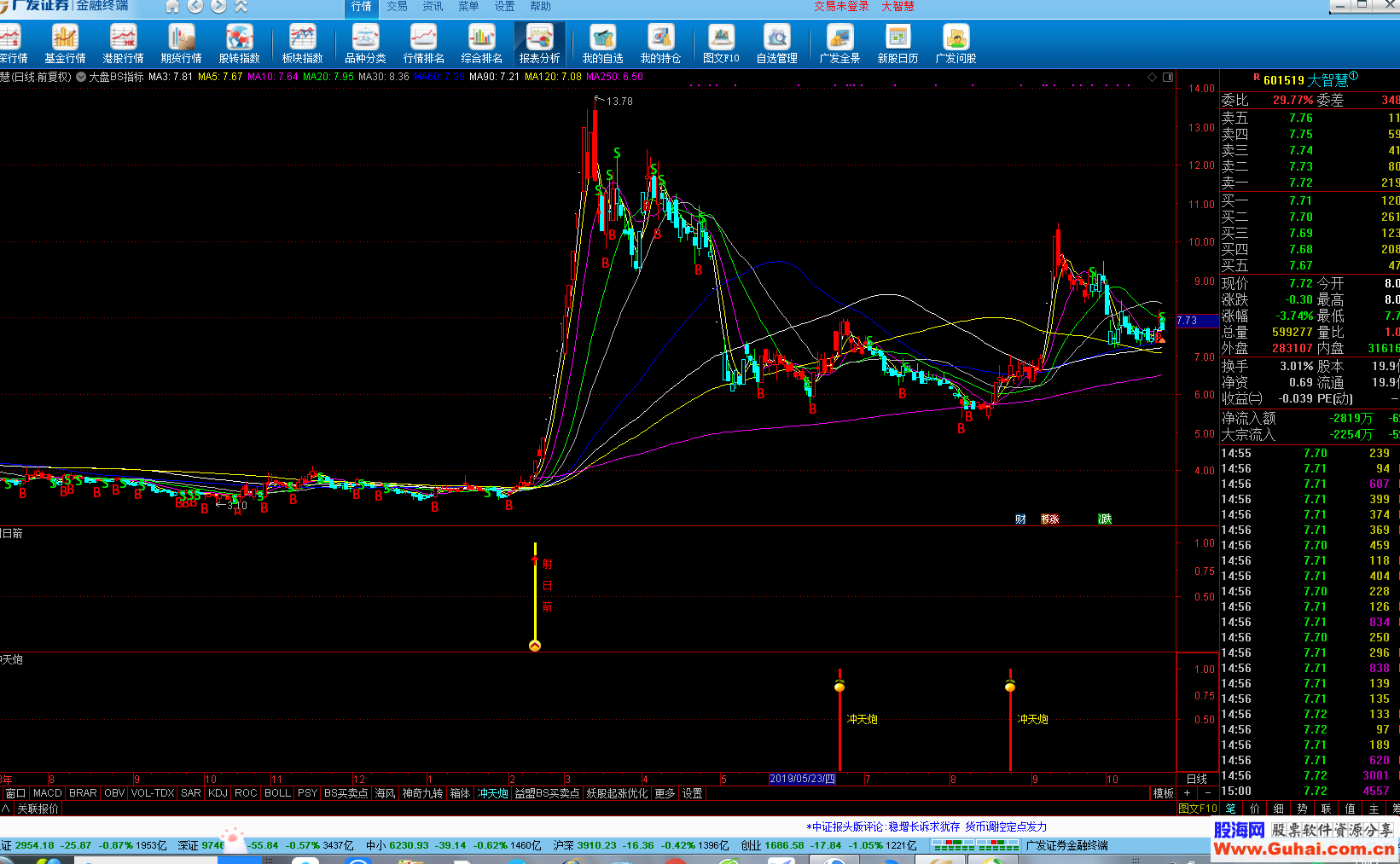Open 新股日历 IPO calendar icon
Image resolution: width=1400 pixels, height=864 pixels.
click(x=898, y=43)
